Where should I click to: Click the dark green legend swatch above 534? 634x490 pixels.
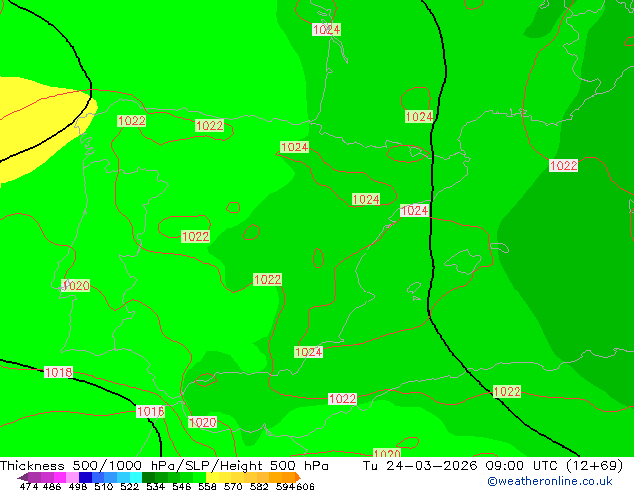click(x=148, y=477)
